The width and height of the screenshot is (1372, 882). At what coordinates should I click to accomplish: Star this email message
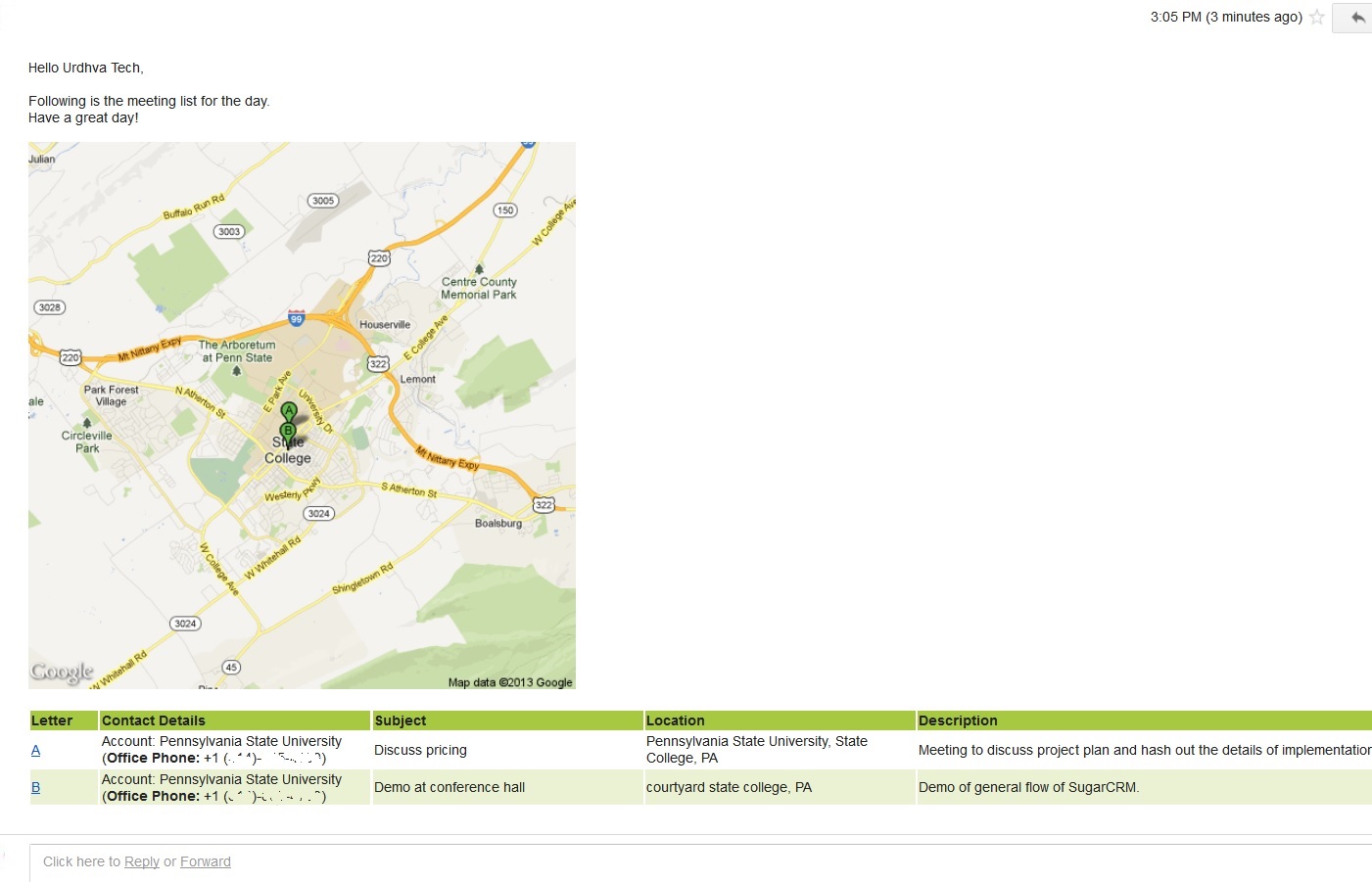coord(1317,17)
